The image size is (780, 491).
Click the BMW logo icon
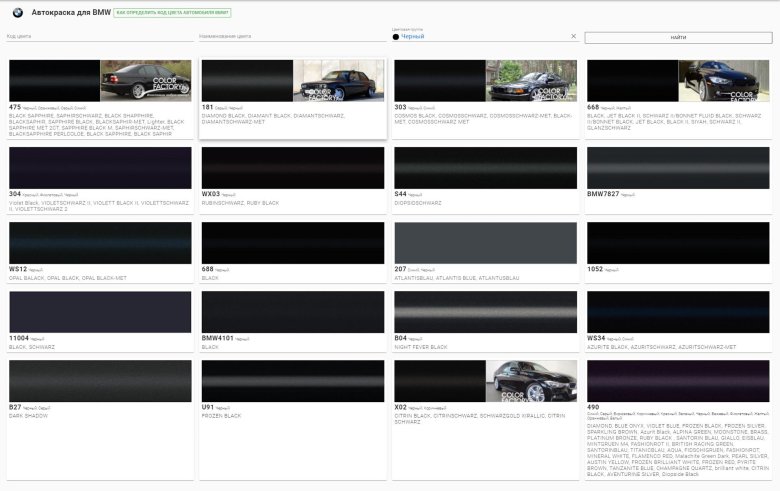pyautogui.click(x=17, y=12)
